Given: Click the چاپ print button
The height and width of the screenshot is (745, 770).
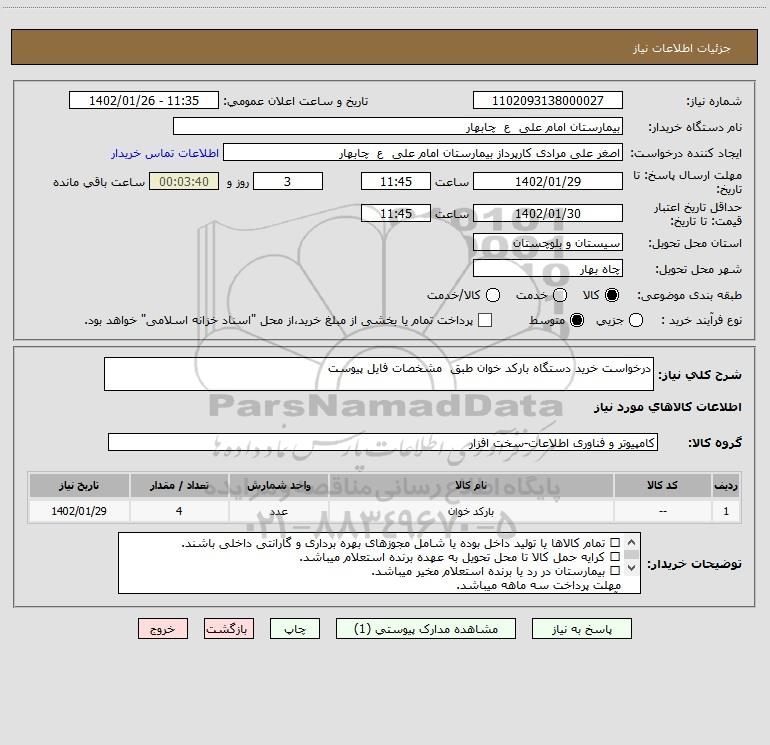Looking at the screenshot, I should point(295,629).
